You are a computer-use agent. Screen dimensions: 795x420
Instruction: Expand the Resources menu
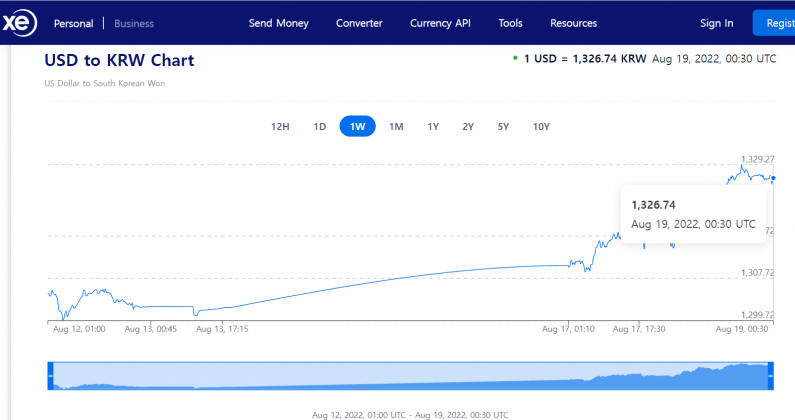click(573, 23)
